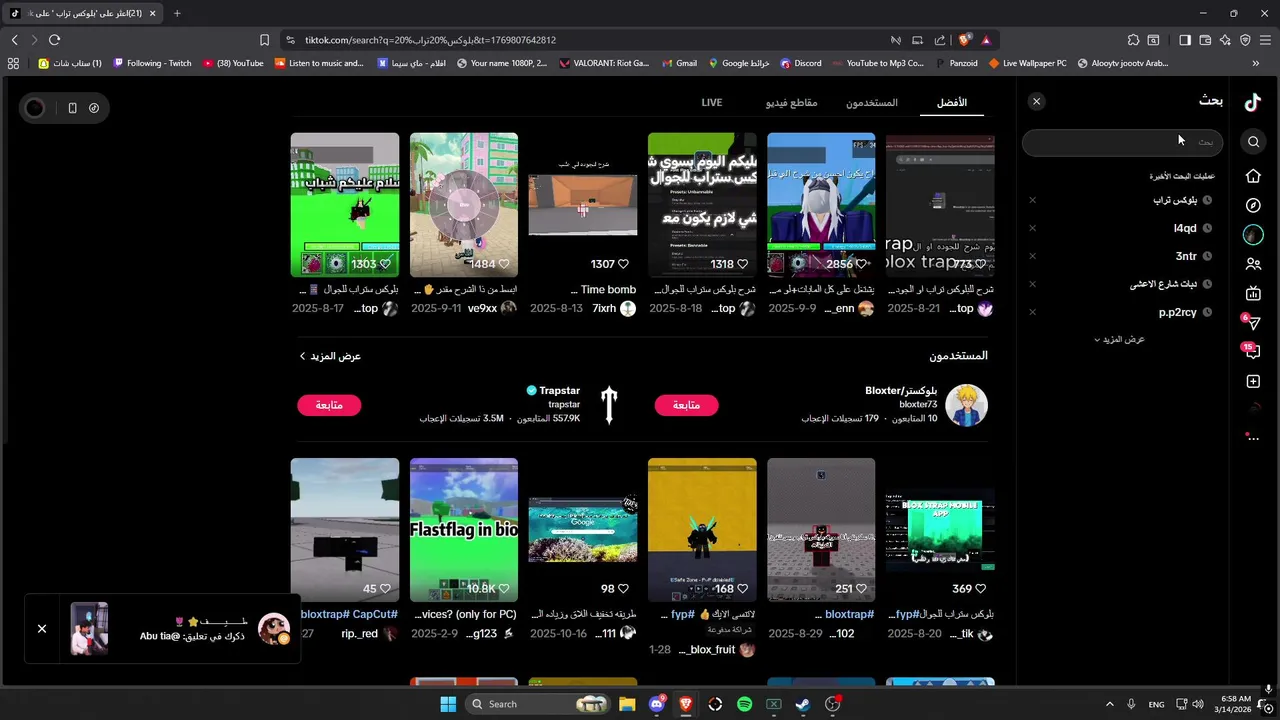
Task: Open the More three-dots sidebar icon
Action: (1253, 437)
